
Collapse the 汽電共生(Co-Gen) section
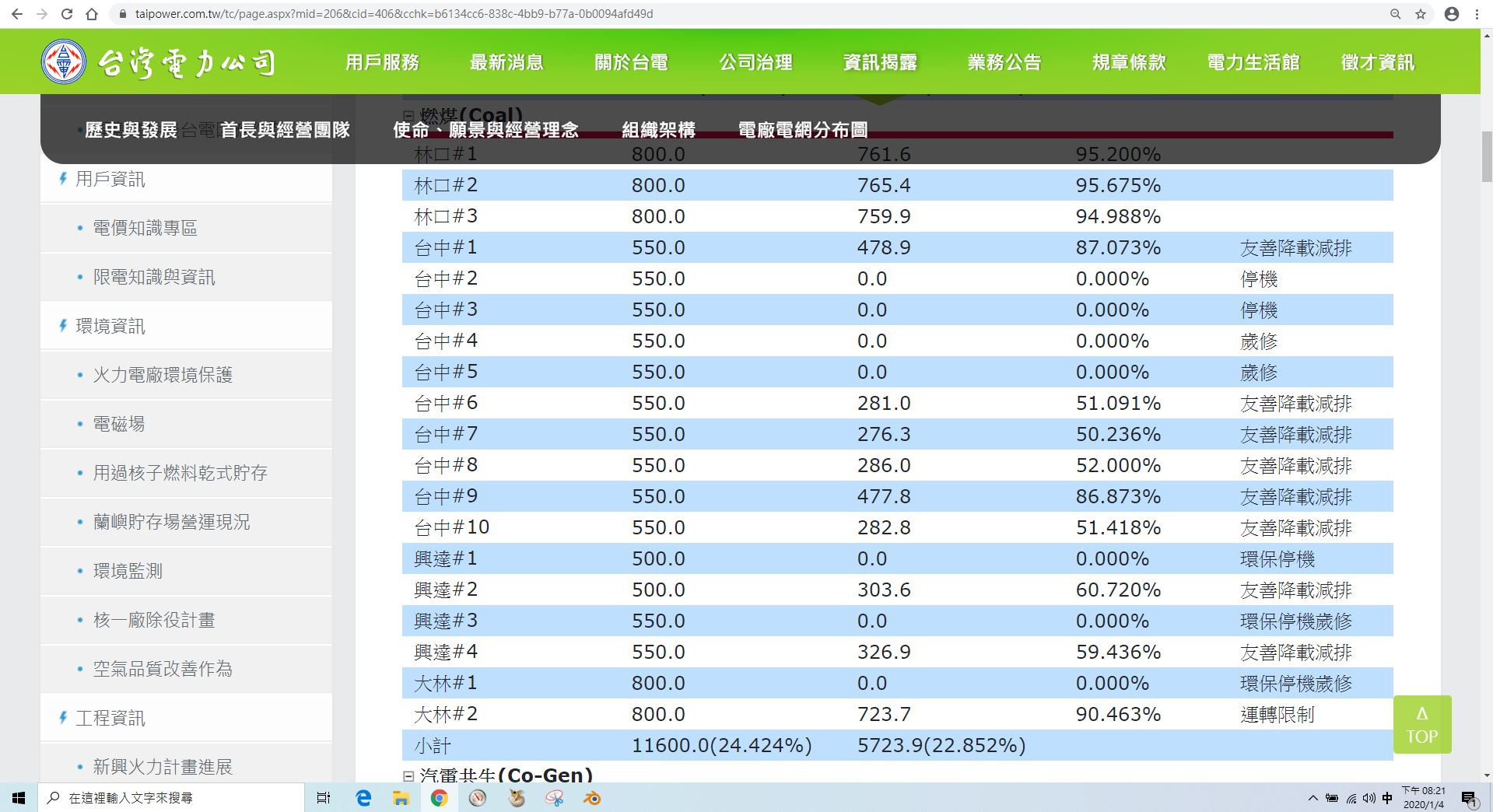(408, 775)
